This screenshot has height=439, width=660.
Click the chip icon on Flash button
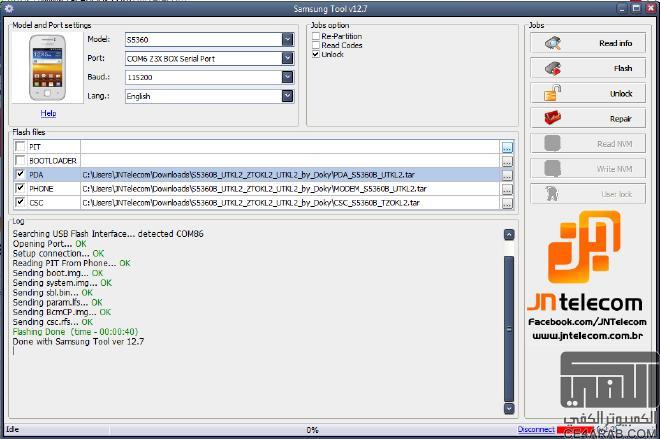coord(553,68)
